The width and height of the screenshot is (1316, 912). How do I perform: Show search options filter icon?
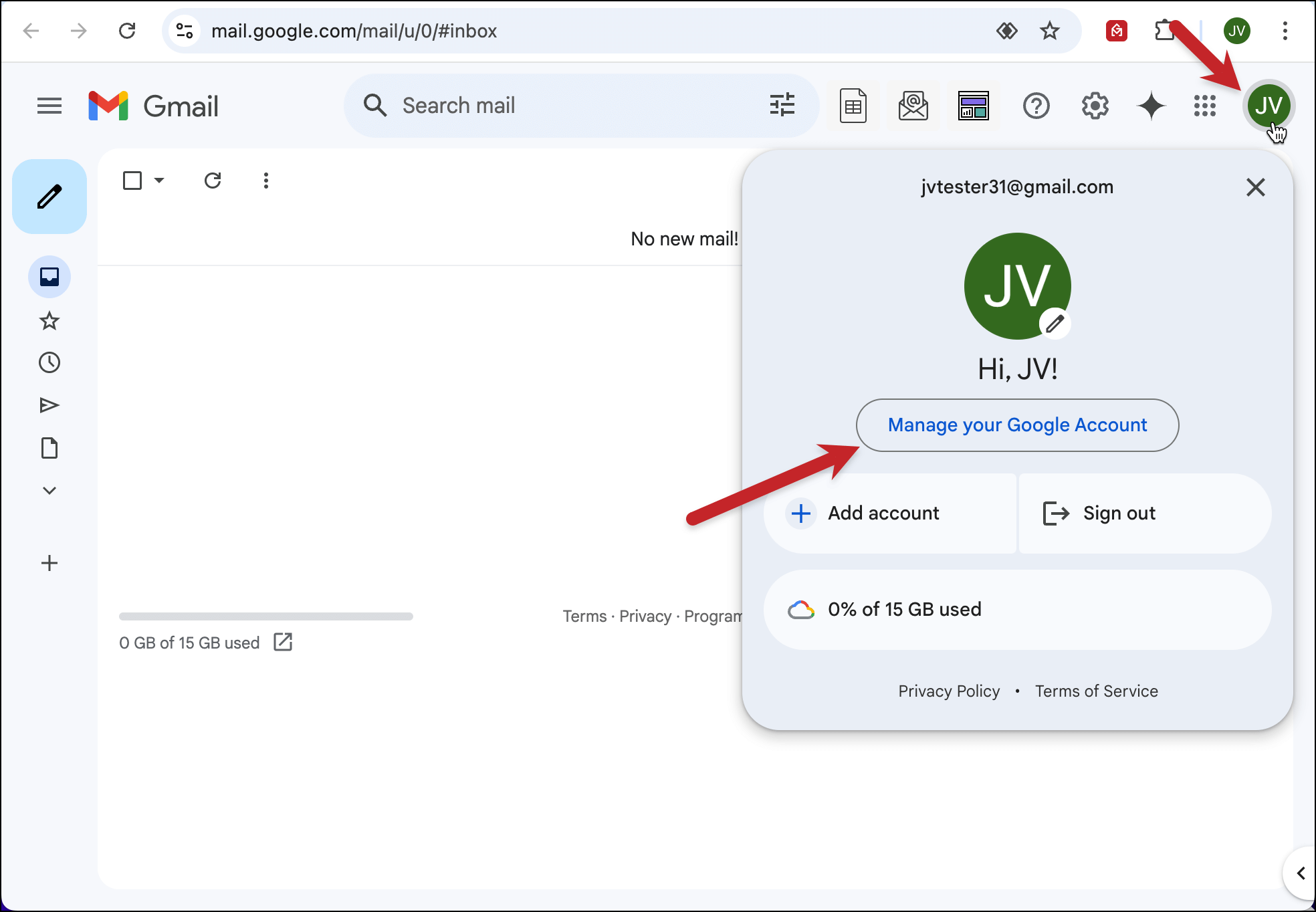point(782,105)
